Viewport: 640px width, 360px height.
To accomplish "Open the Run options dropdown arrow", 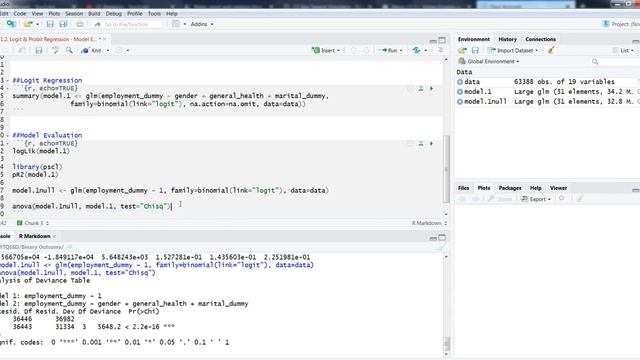I will click(x=401, y=51).
